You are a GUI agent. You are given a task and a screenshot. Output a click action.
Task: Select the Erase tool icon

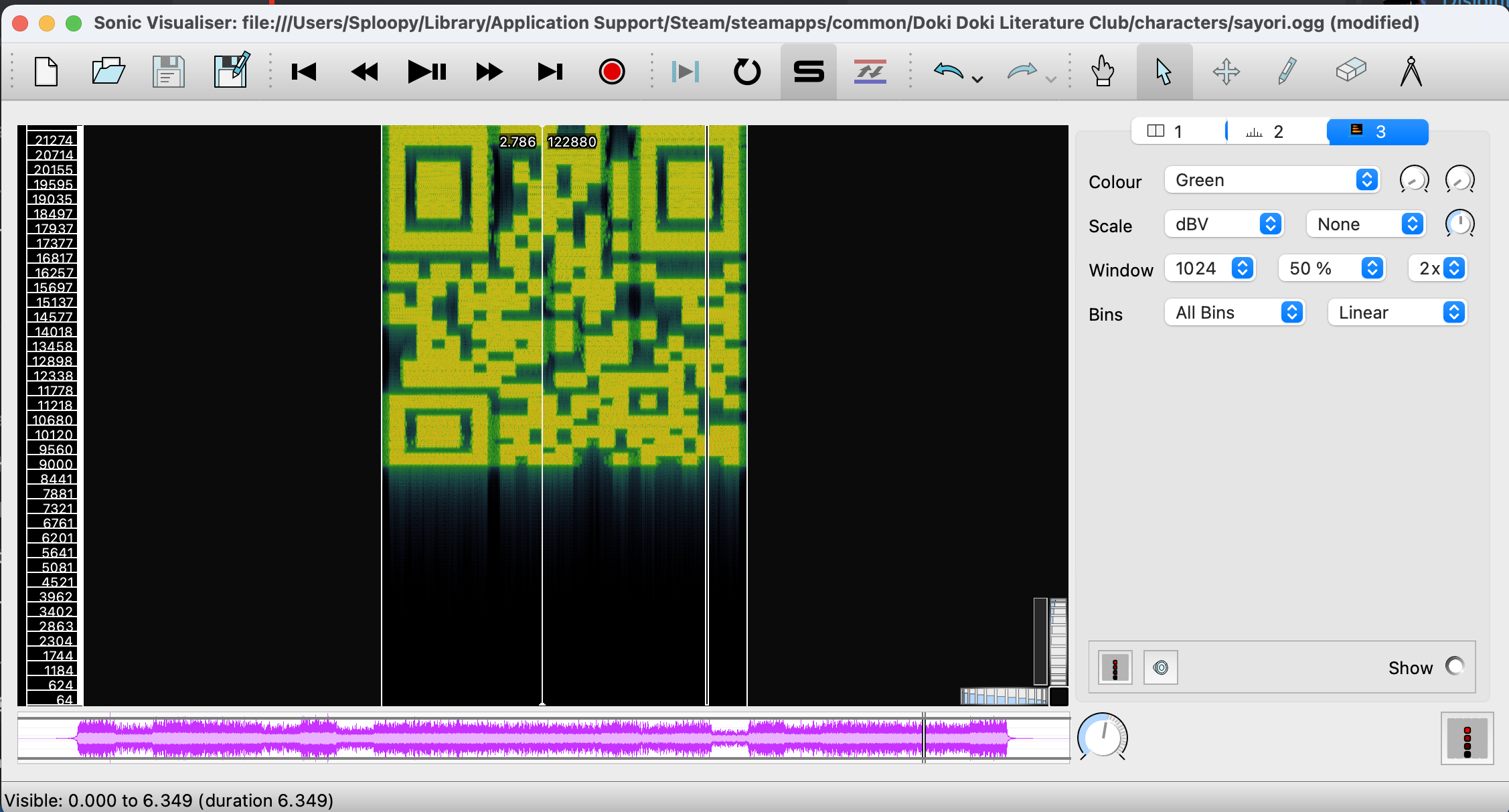click(1350, 70)
